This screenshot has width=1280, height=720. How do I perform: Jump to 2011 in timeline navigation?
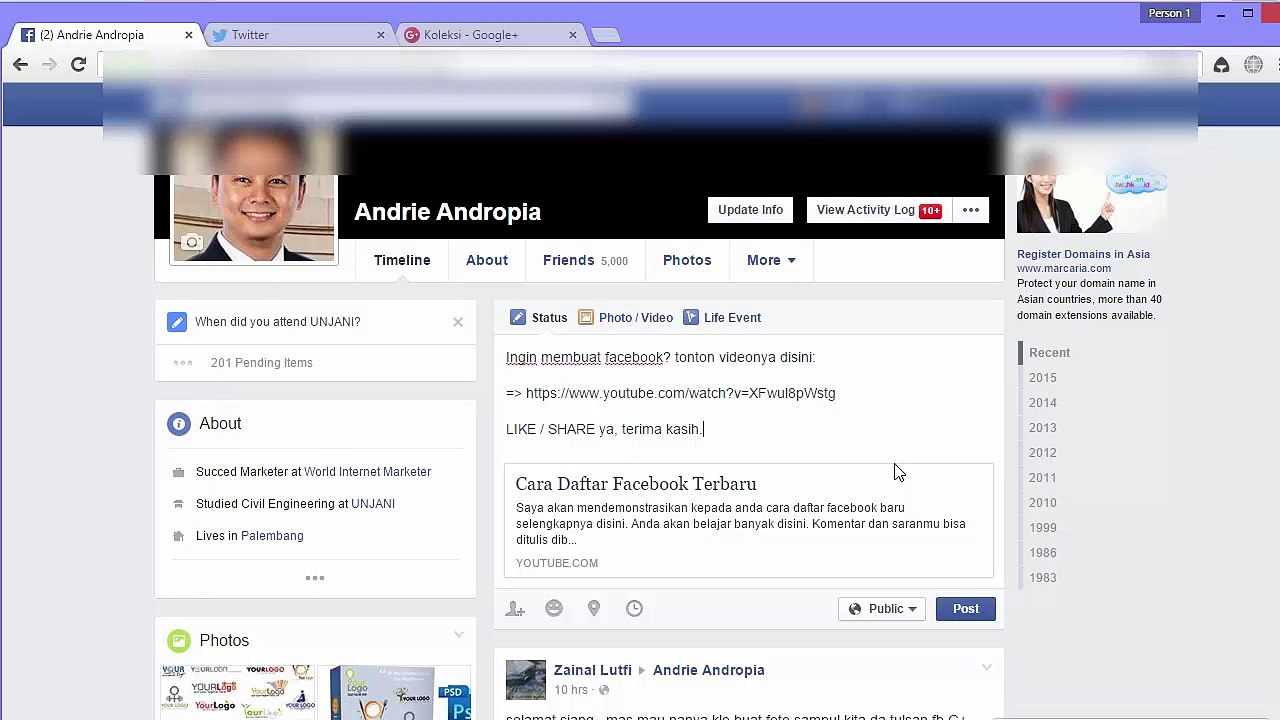pyautogui.click(x=1043, y=478)
